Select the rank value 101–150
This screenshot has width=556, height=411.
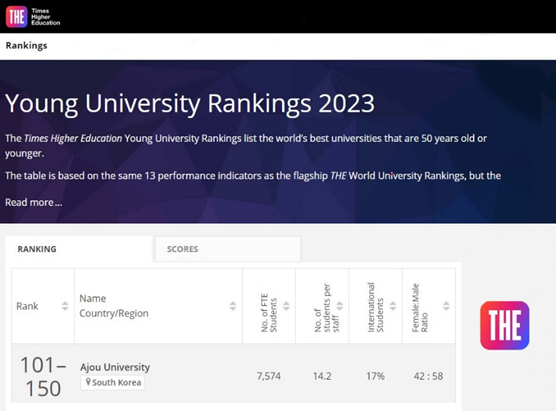[x=43, y=377]
